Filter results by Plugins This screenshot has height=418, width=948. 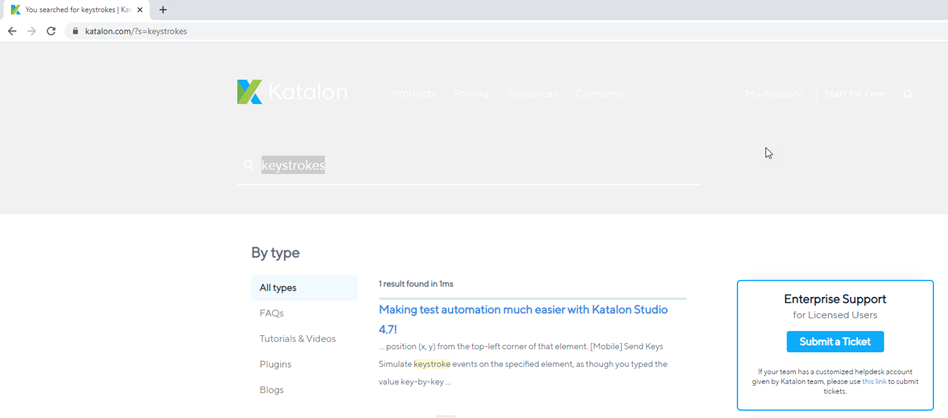[x=275, y=364]
